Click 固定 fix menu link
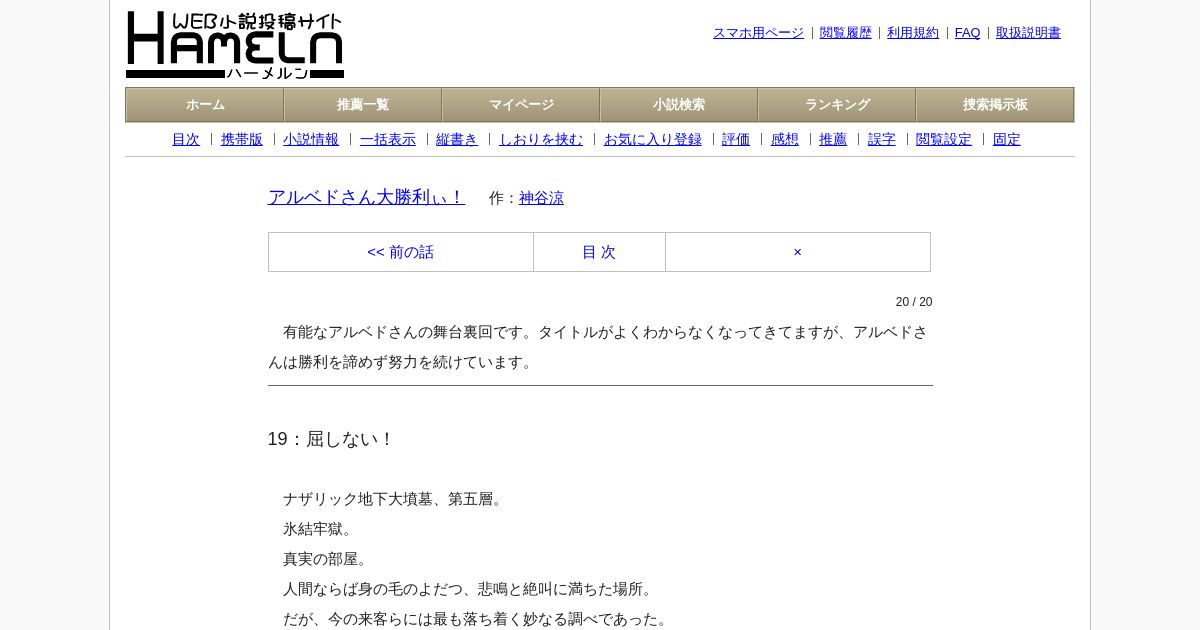 tap(1007, 140)
